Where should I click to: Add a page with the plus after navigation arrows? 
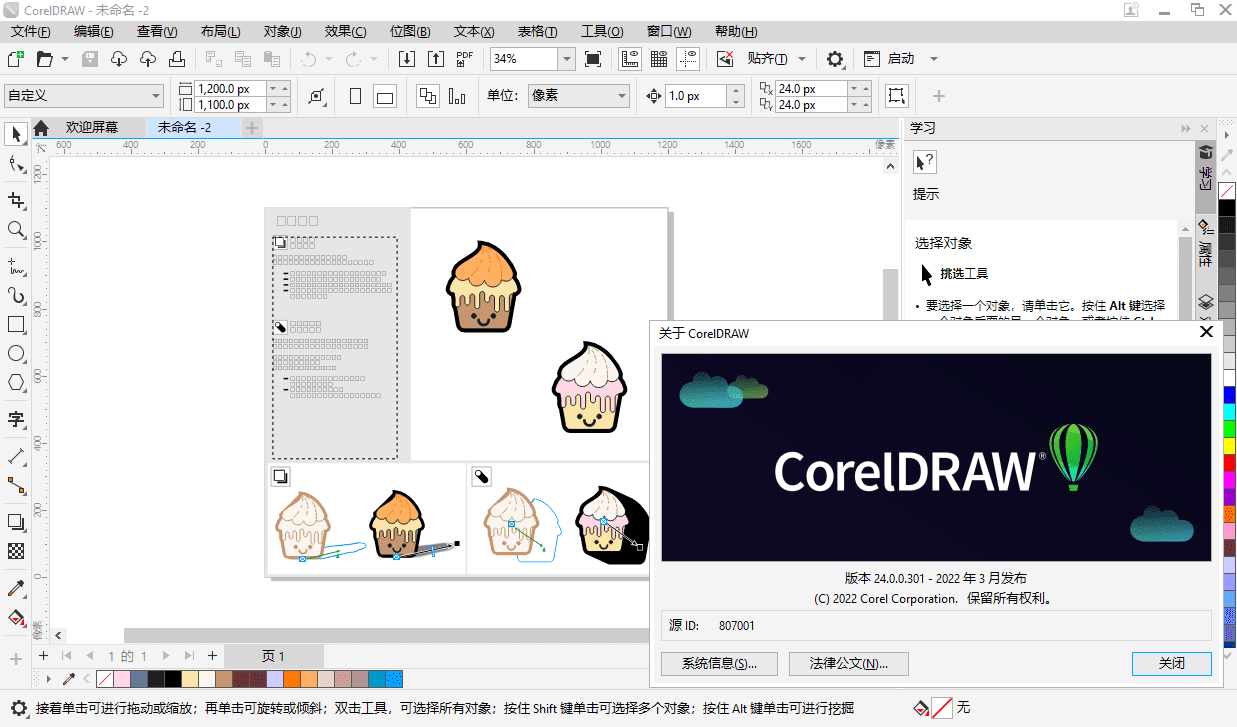212,656
